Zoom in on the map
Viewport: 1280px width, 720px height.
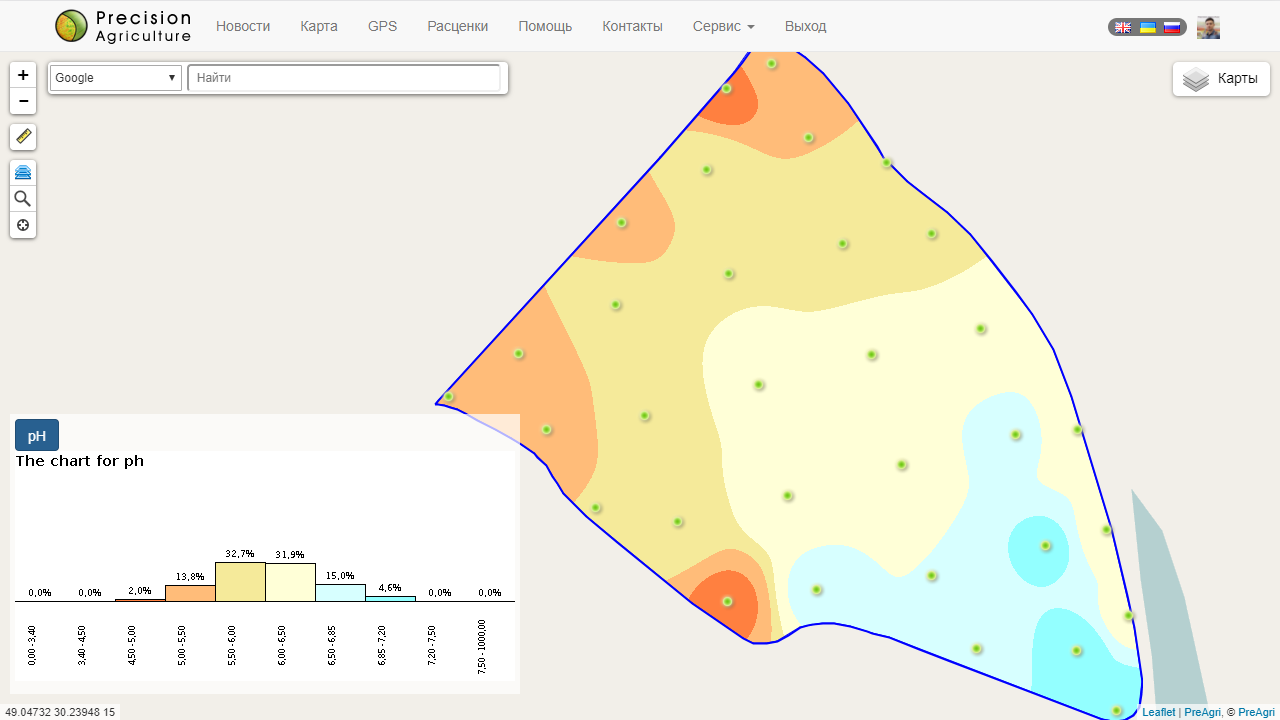(23, 75)
